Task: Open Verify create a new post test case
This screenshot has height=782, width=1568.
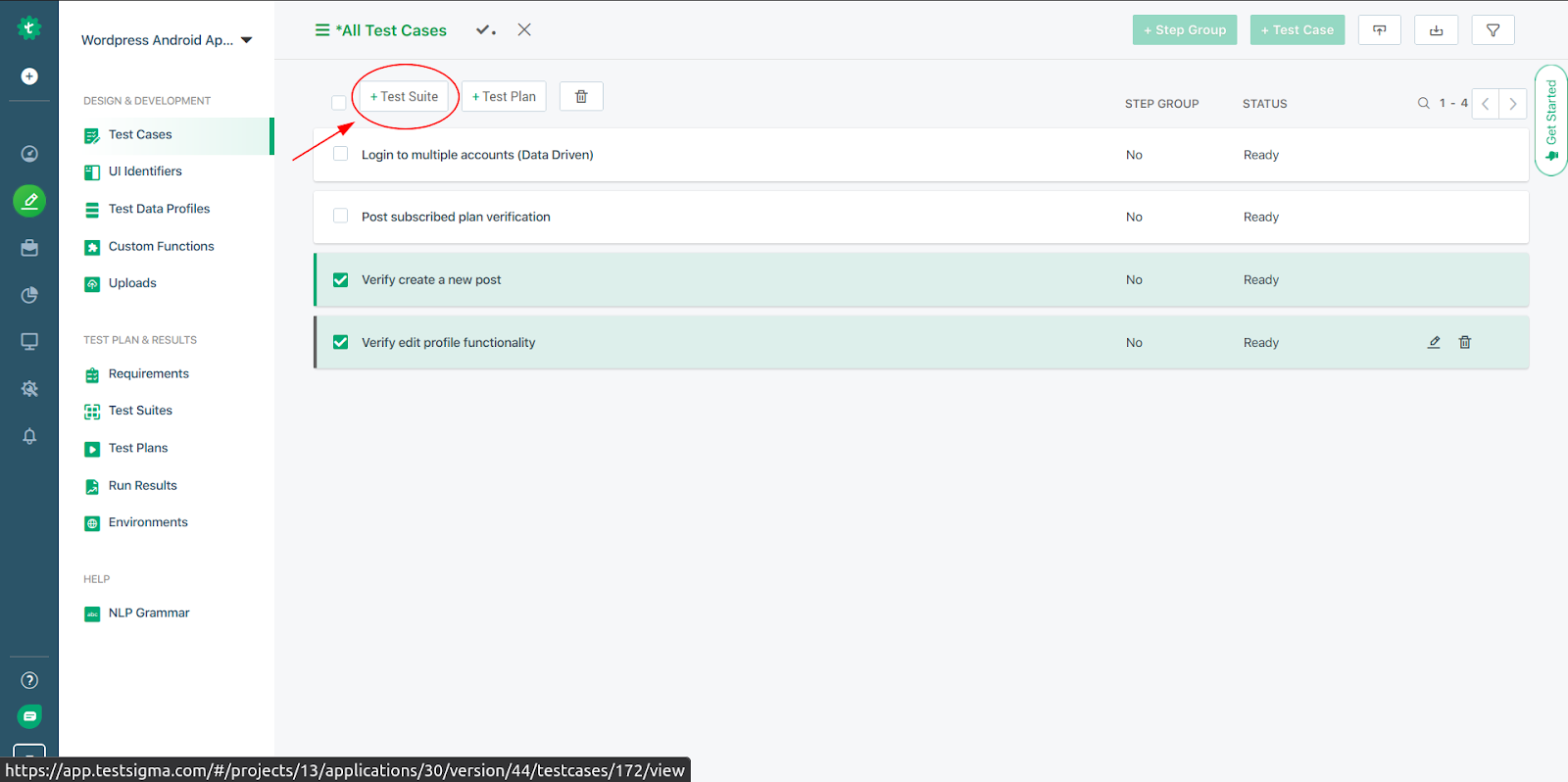Action: 431,279
